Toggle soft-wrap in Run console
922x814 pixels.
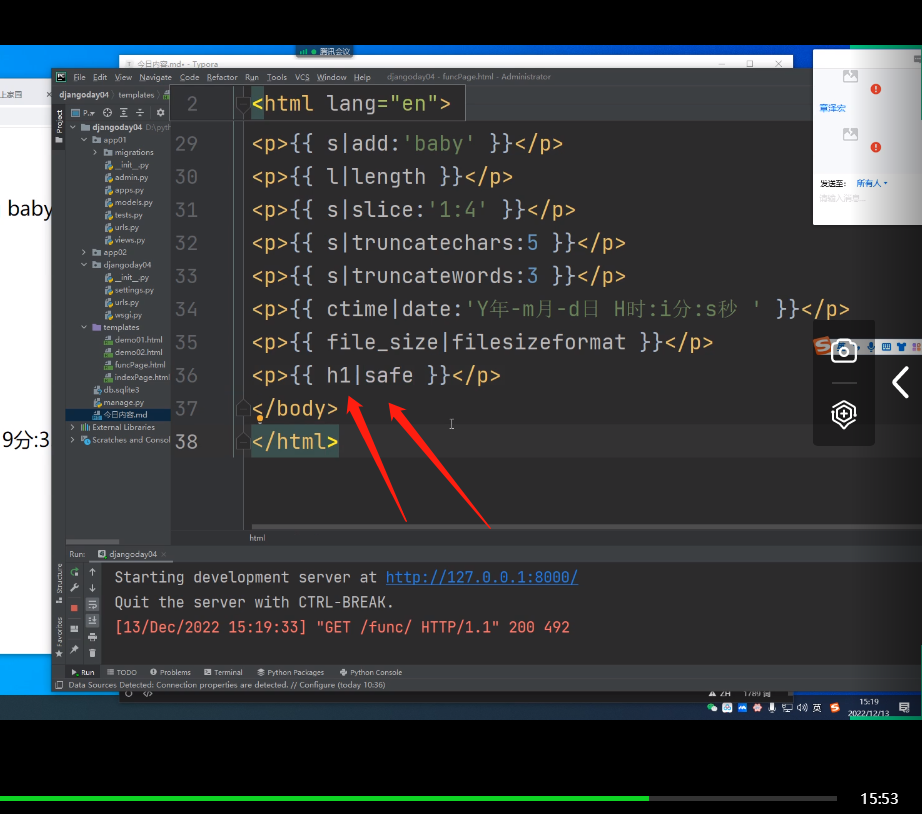92,604
